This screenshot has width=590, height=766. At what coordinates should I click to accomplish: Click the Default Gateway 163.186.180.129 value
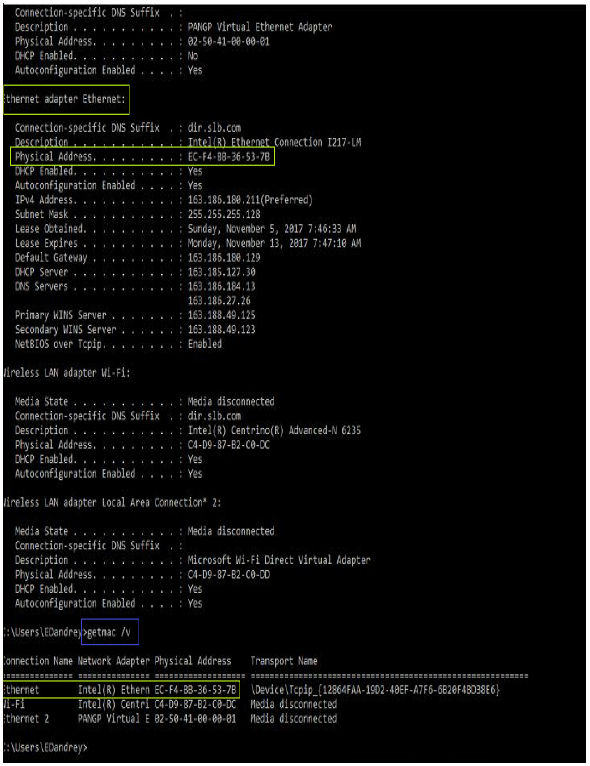[224, 257]
